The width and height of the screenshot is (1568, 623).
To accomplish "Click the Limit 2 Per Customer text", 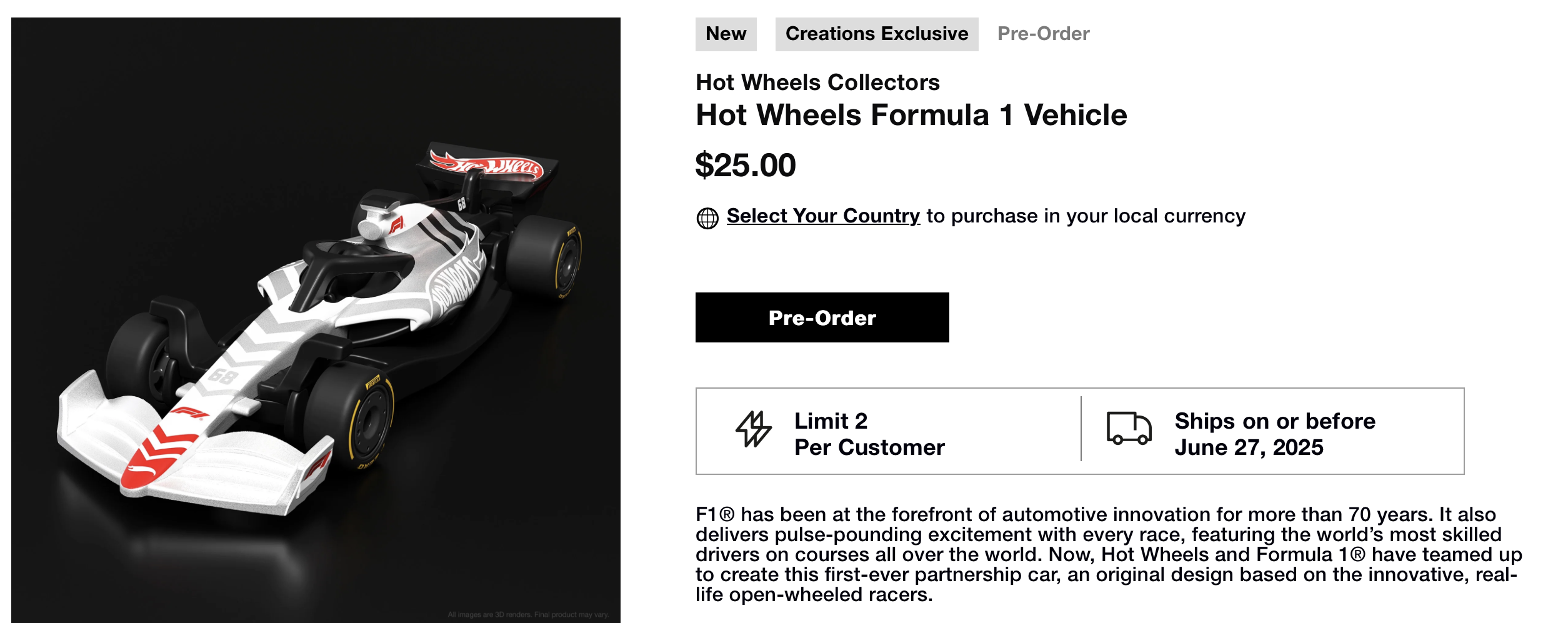I will tap(869, 434).
